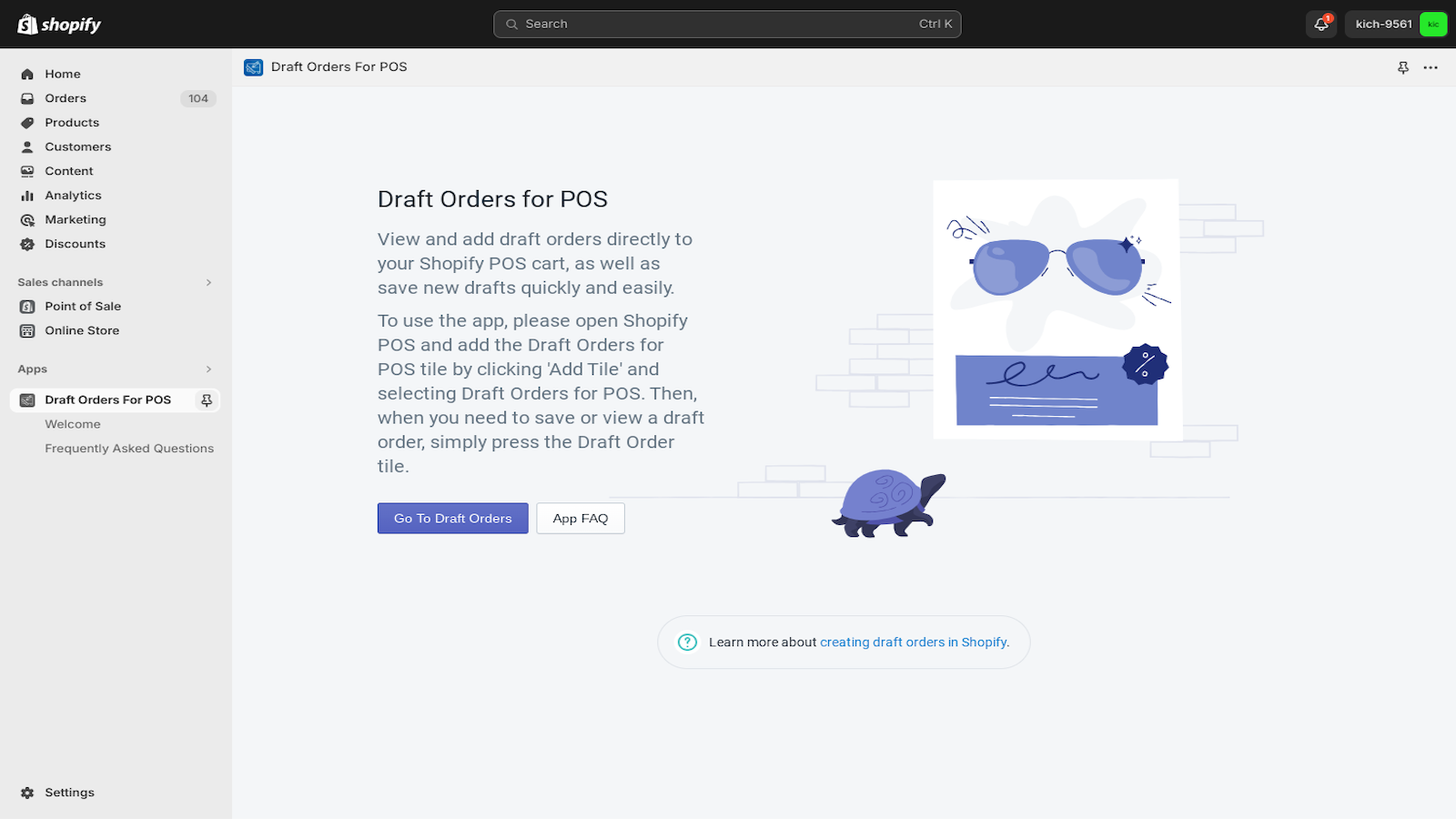
Task: Click the Ctrl K shortcut hint
Action: pos(935,25)
